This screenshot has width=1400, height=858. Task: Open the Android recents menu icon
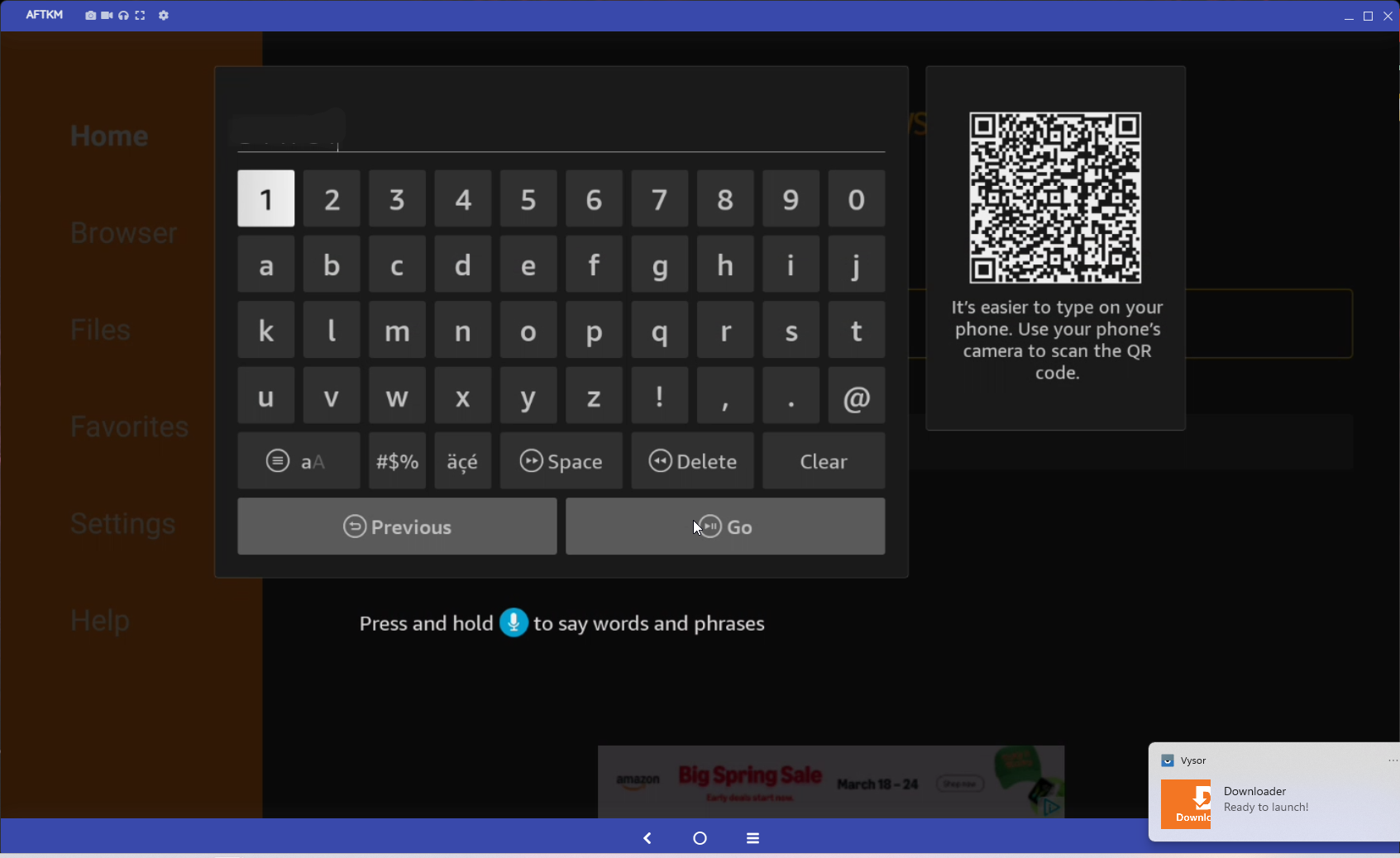coord(753,838)
